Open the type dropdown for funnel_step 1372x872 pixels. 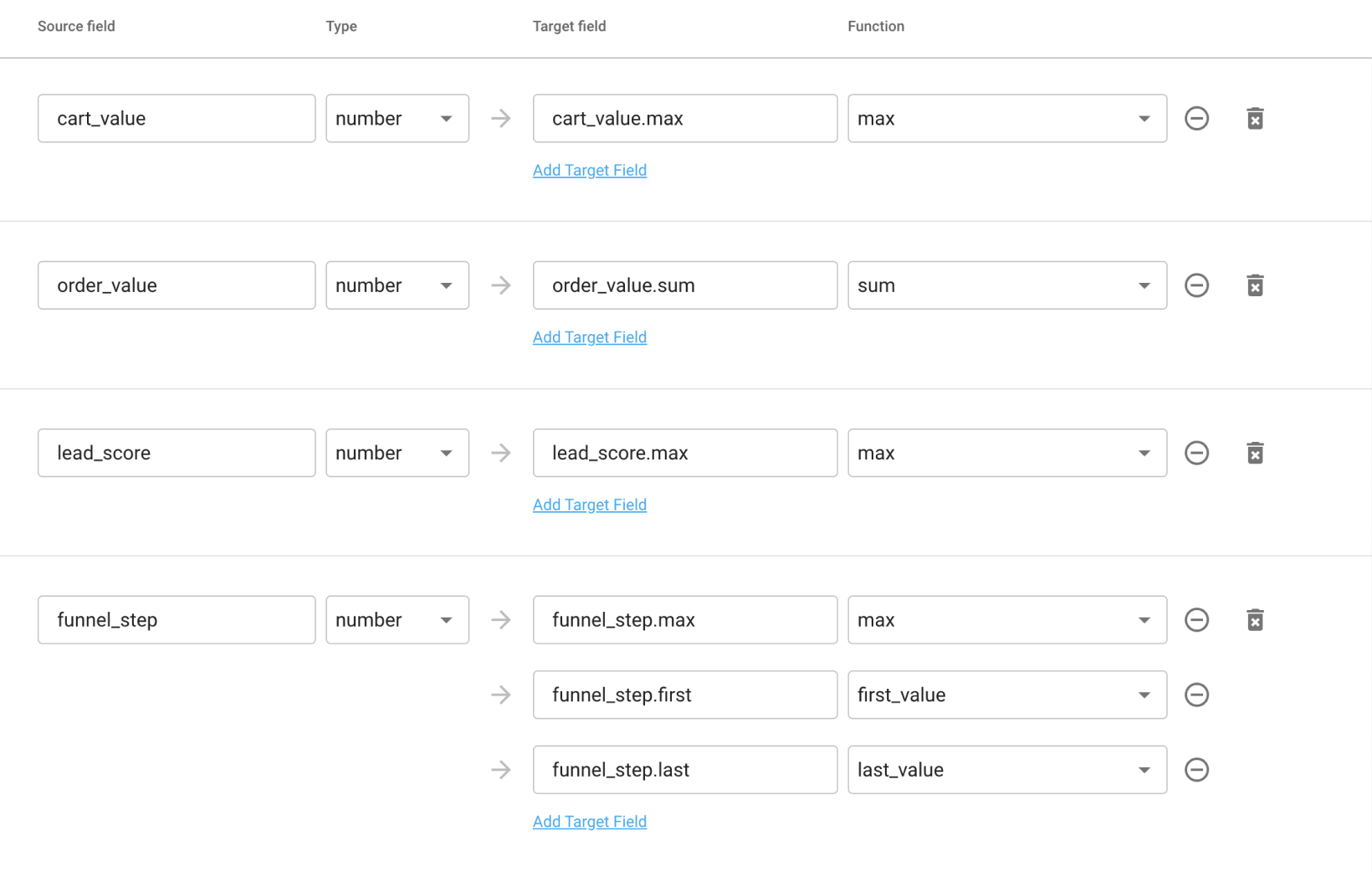(x=397, y=620)
